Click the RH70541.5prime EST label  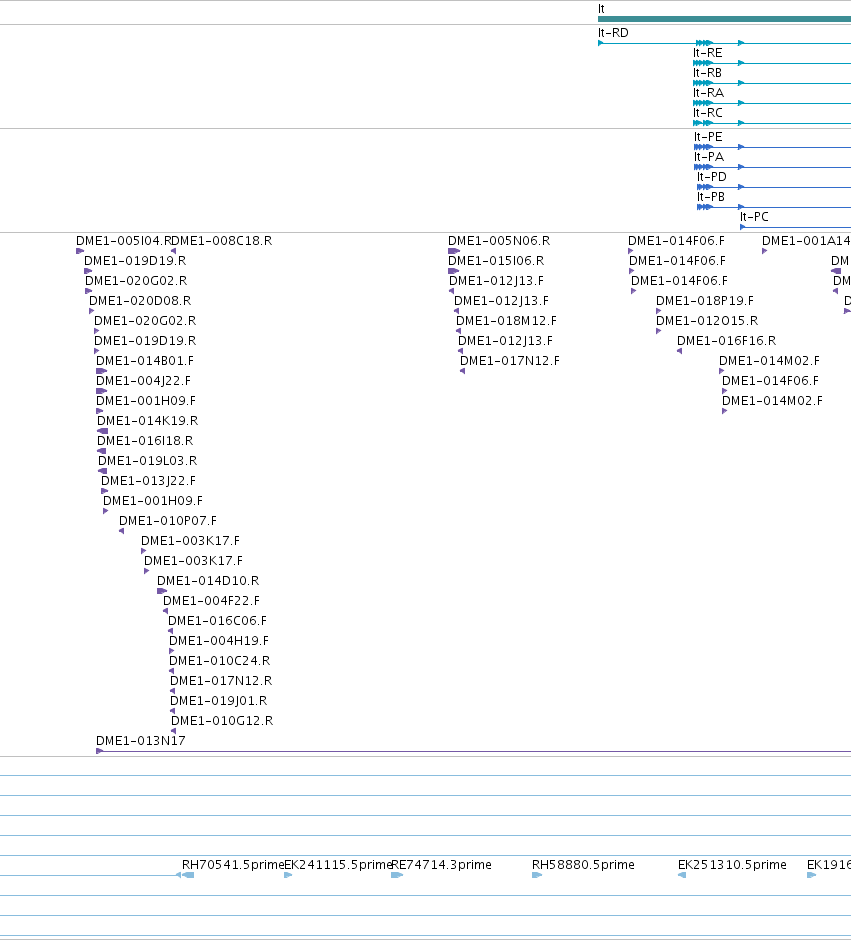(x=233, y=864)
